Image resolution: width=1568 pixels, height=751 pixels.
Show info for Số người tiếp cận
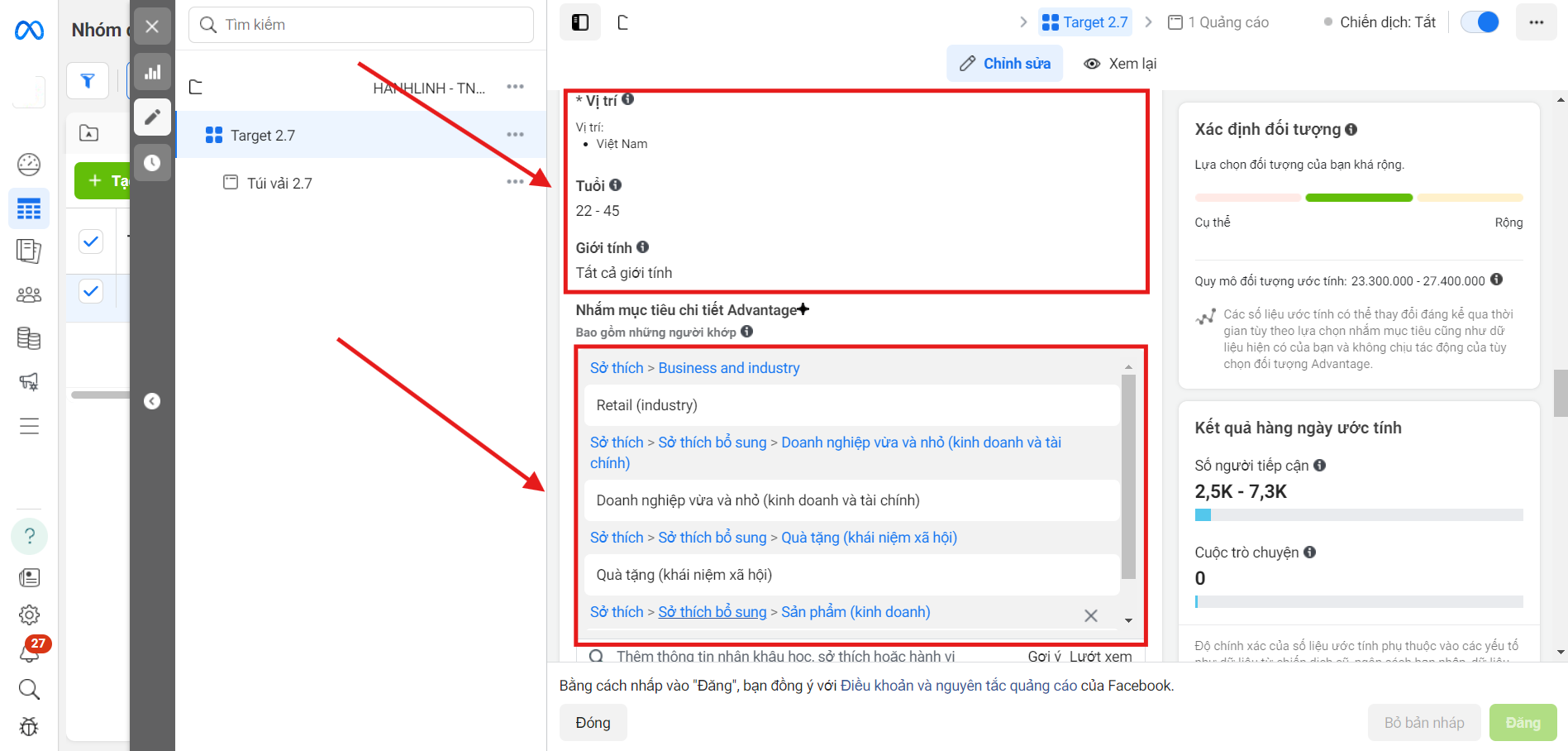click(1320, 465)
